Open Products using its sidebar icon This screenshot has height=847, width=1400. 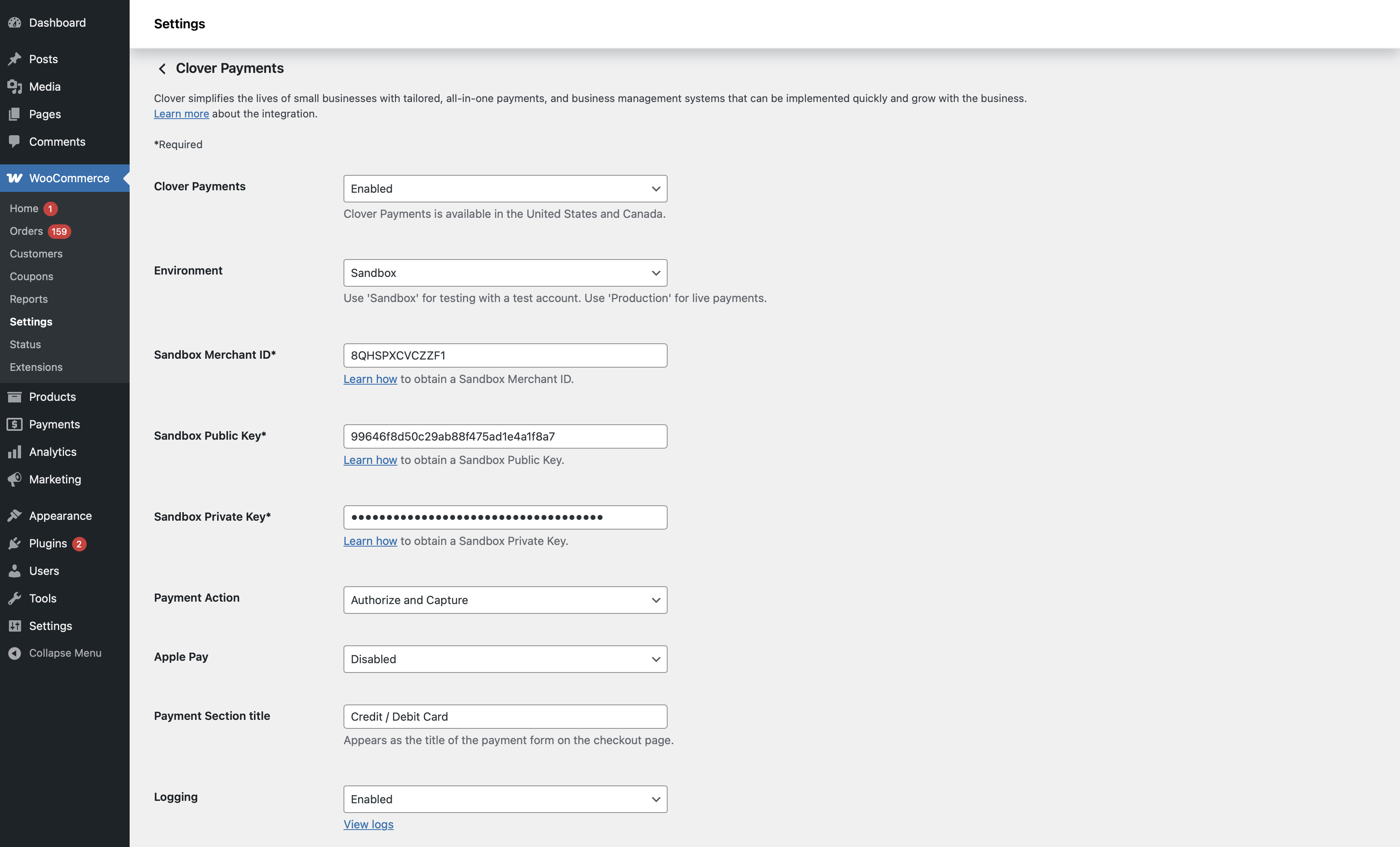[15, 396]
